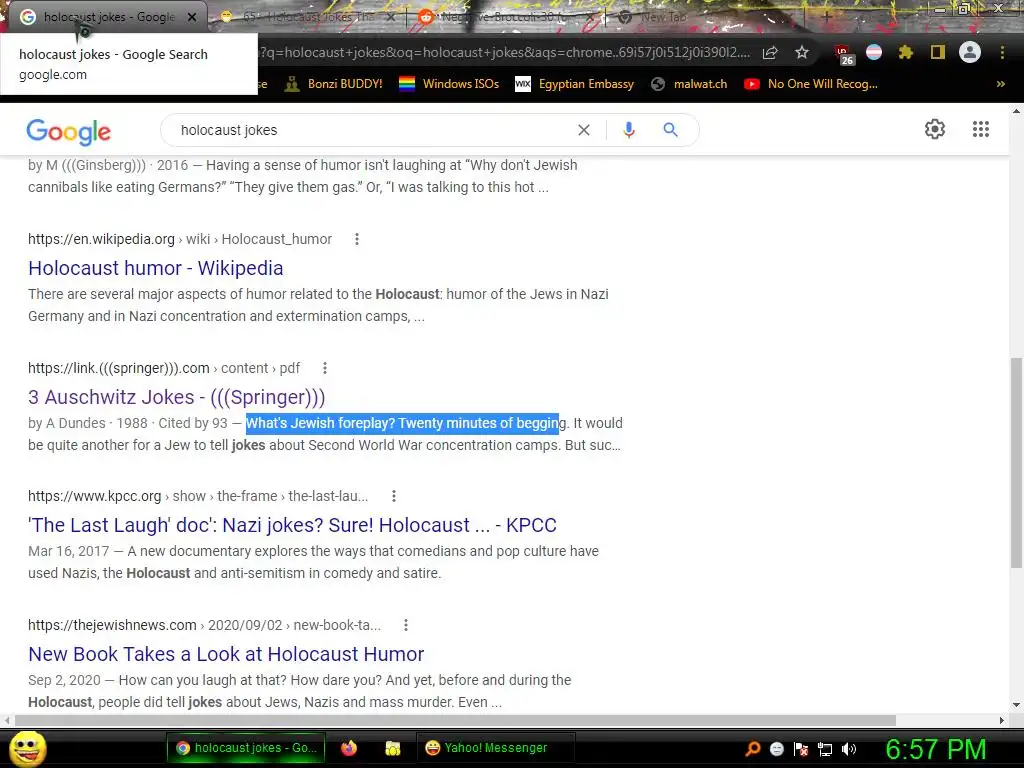Screen dimensions: 1024x768
Task: Open the red extension with 26 badge
Action: click(x=844, y=54)
